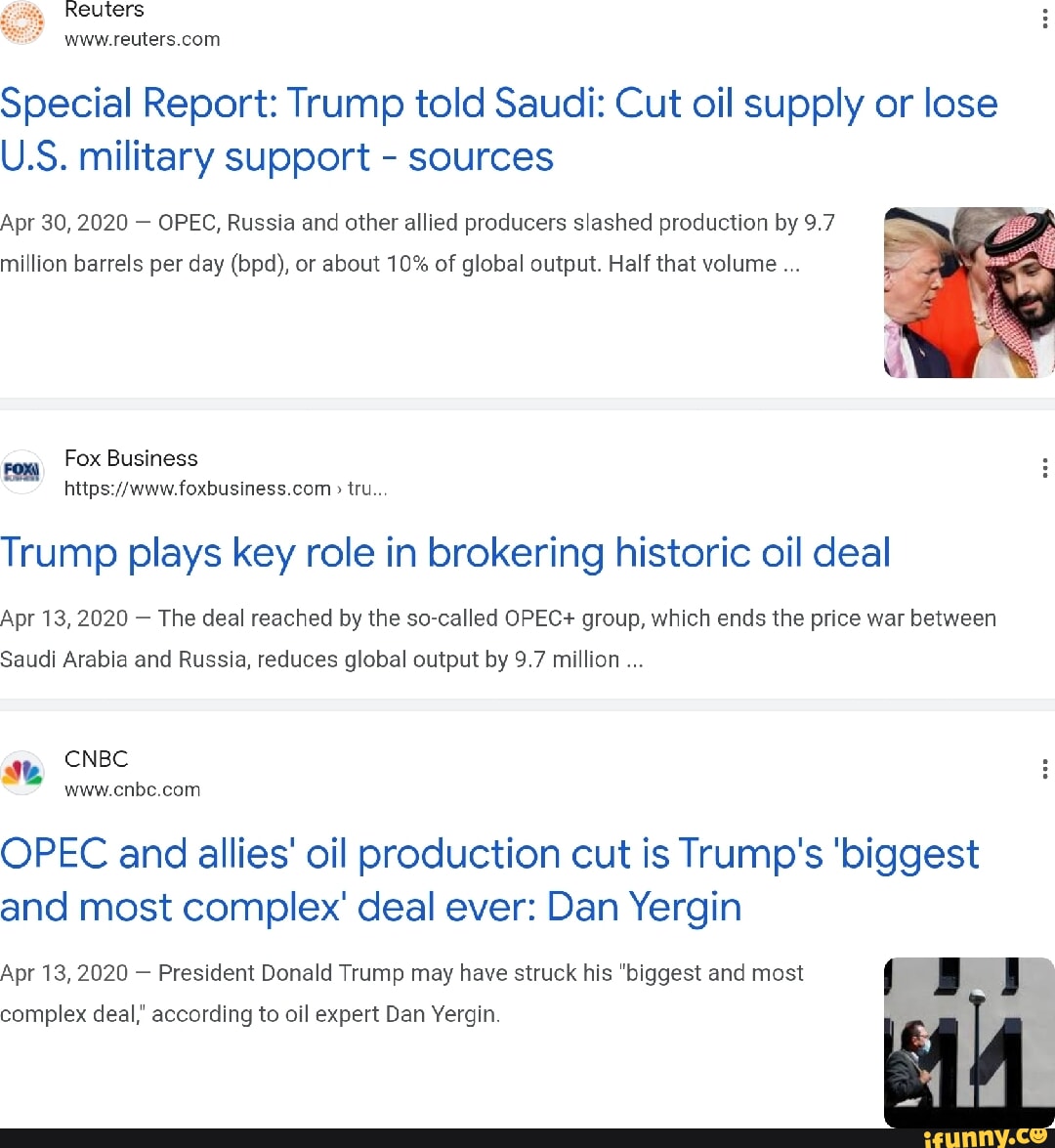Select the Fox Business logo icon

(x=22, y=472)
